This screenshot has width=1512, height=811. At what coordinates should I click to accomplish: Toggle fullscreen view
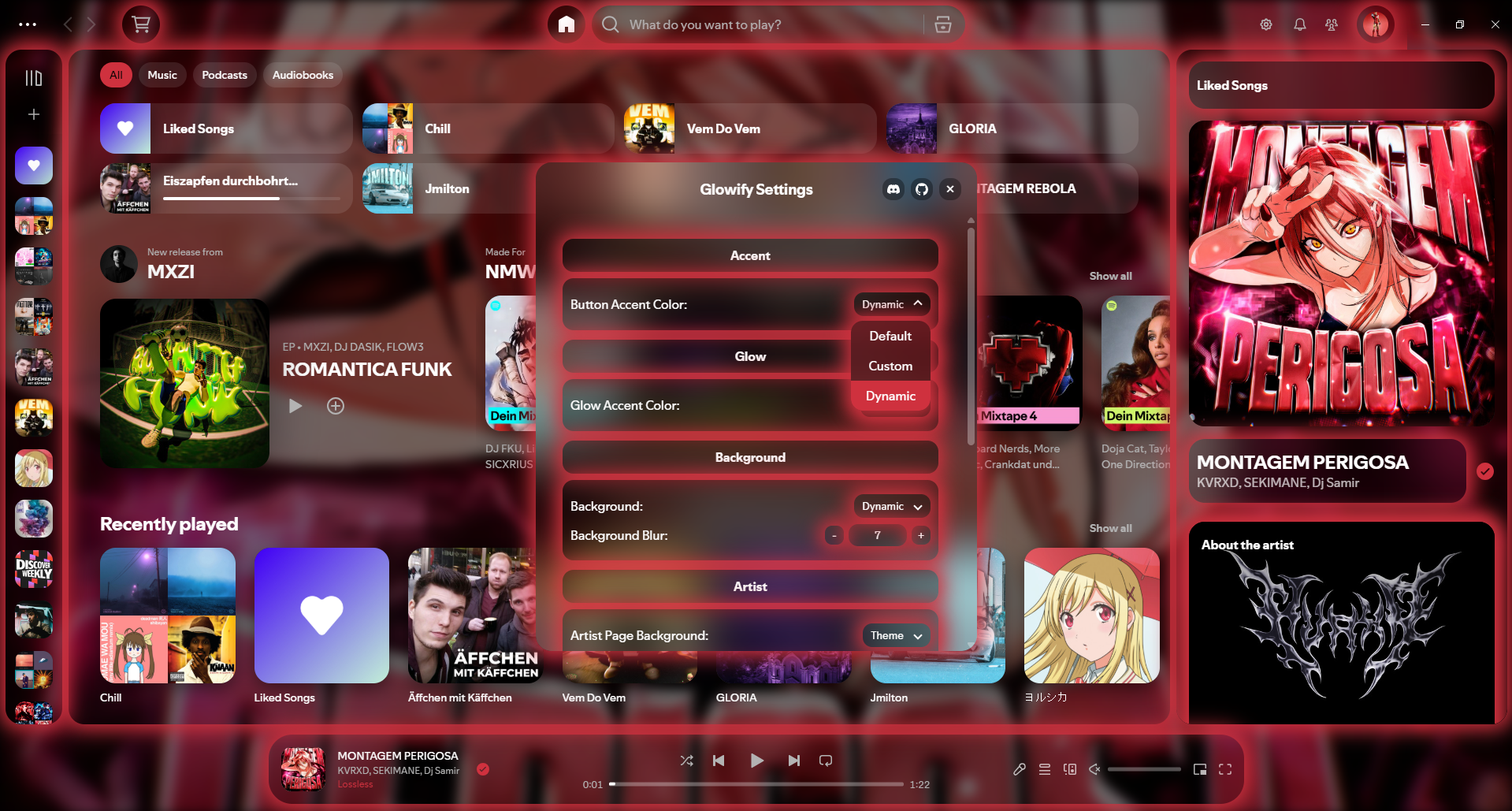pyautogui.click(x=1225, y=768)
